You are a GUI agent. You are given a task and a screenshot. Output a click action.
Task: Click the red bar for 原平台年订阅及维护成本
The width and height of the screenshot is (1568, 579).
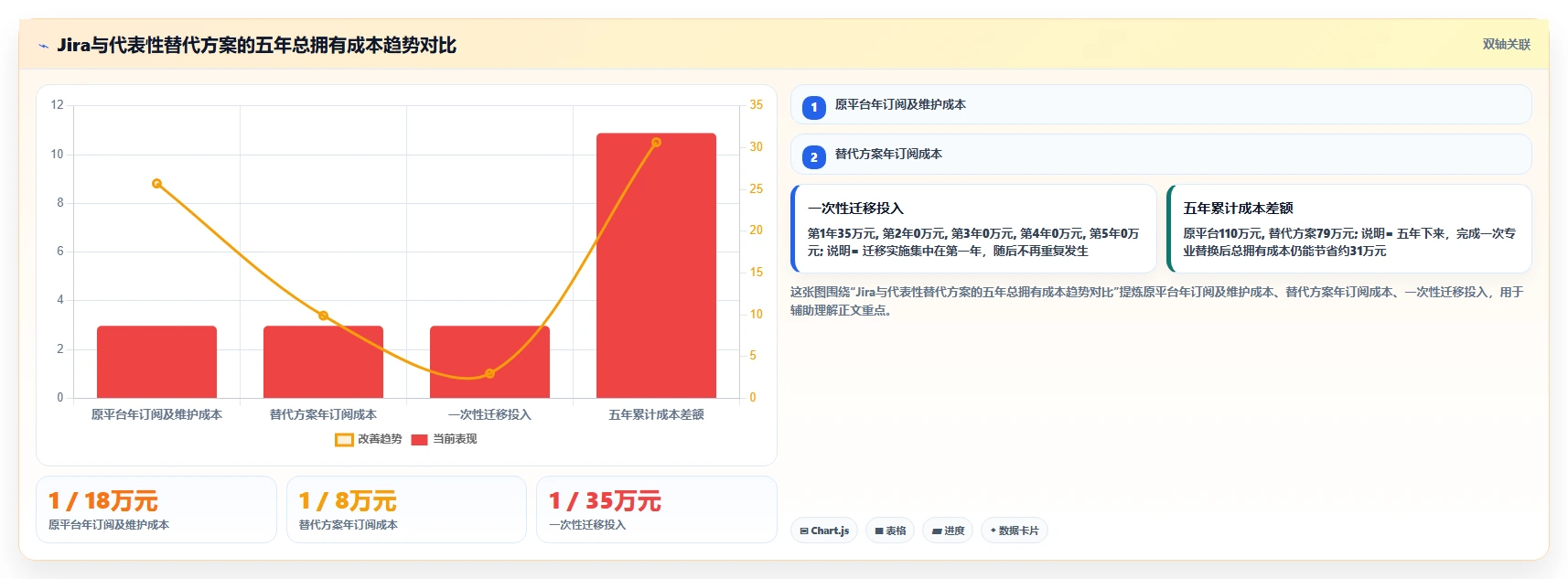point(156,361)
